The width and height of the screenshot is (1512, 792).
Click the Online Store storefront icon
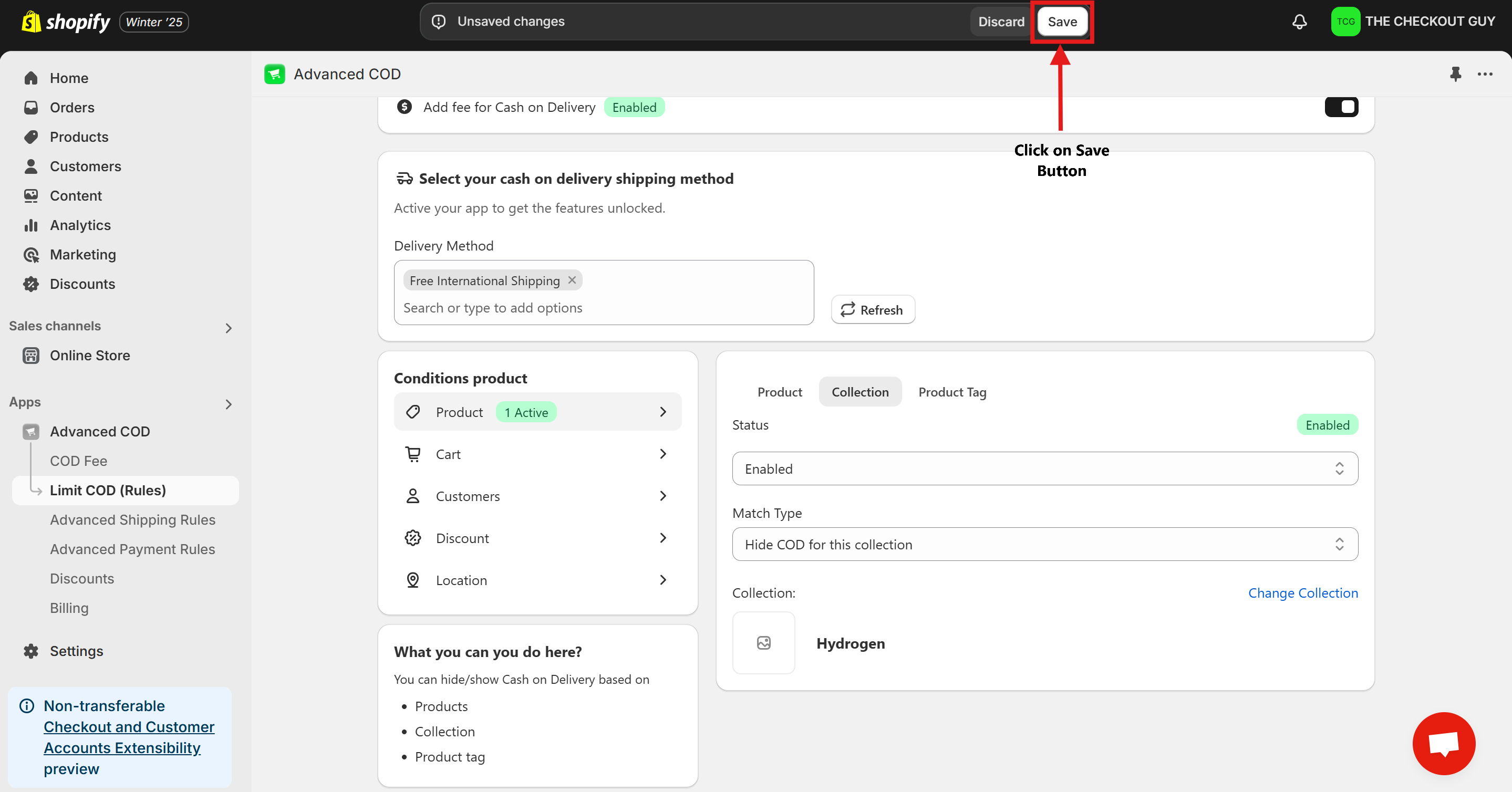pyautogui.click(x=31, y=356)
